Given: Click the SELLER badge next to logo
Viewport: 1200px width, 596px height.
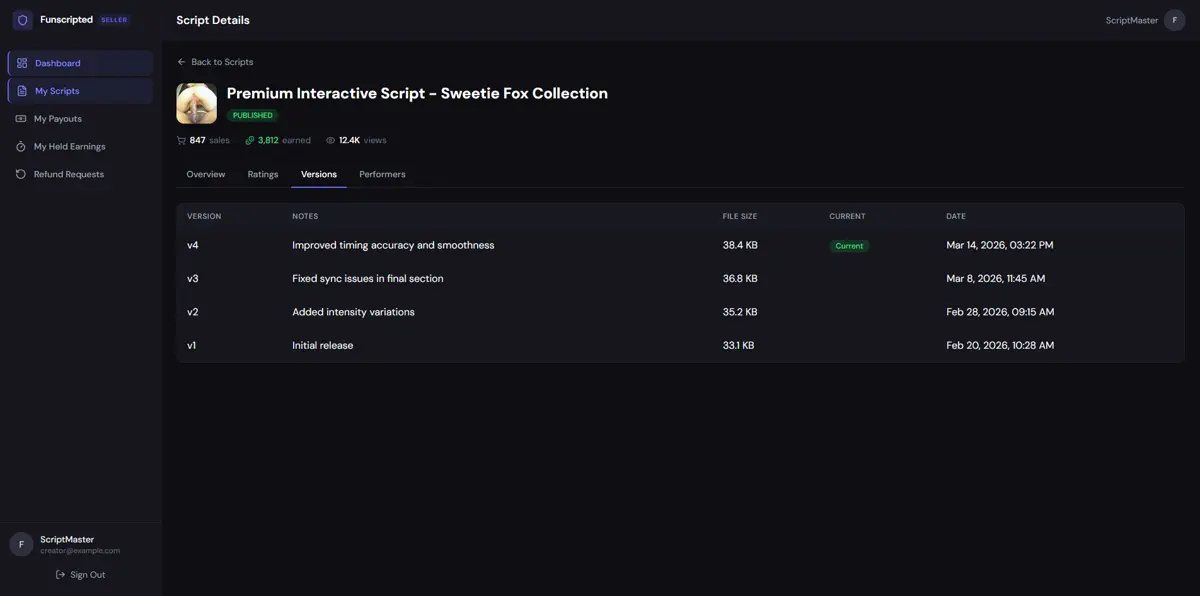Looking at the screenshot, I should [114, 20].
